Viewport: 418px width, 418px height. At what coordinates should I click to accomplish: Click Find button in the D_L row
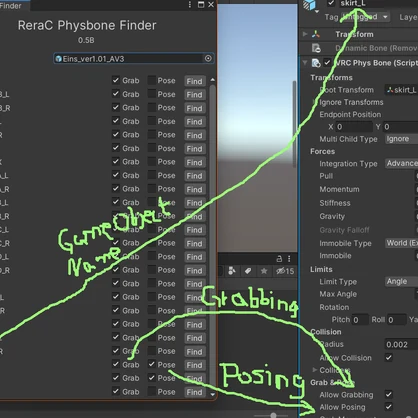coord(194,257)
